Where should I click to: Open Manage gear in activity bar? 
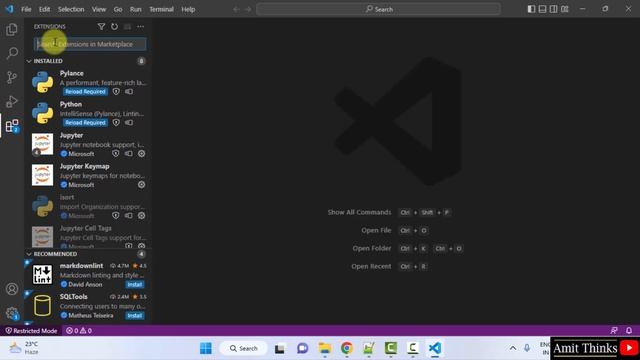[x=12, y=313]
